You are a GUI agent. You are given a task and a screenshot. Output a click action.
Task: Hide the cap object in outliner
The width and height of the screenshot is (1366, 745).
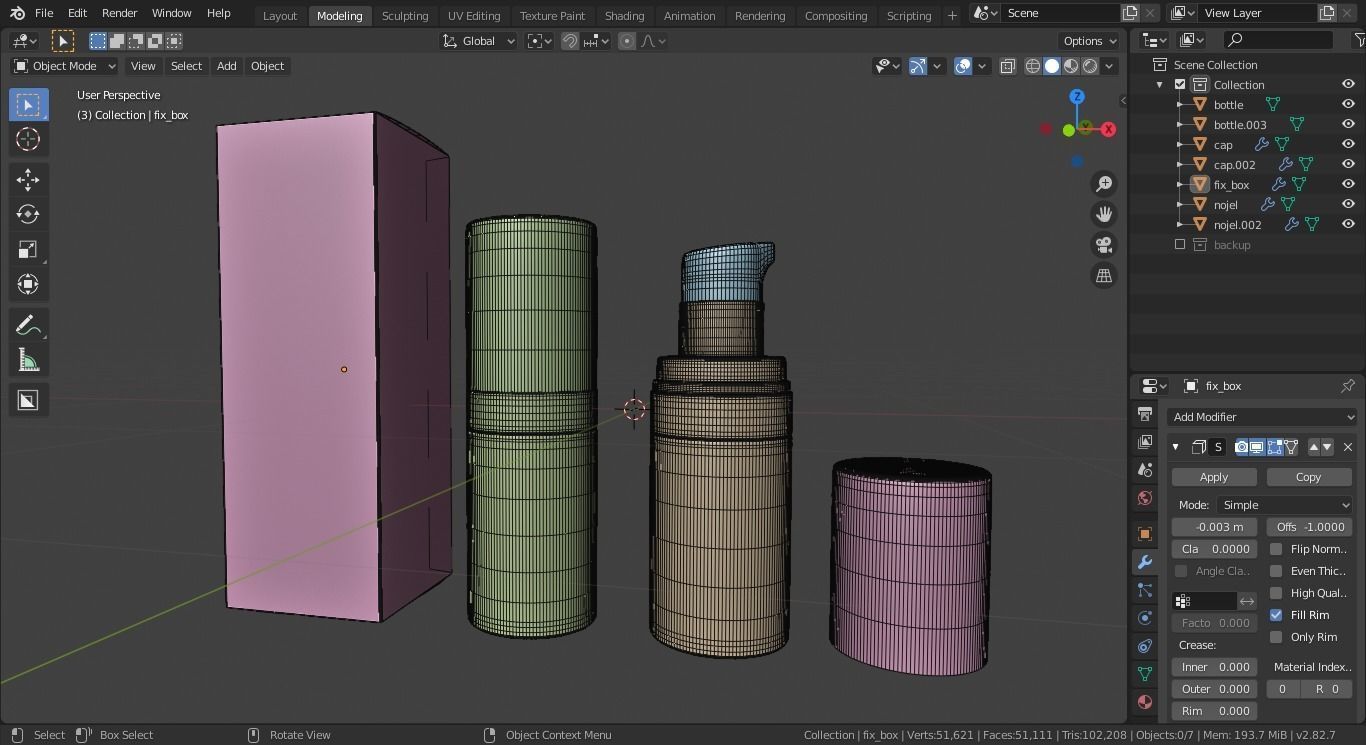[x=1348, y=145]
